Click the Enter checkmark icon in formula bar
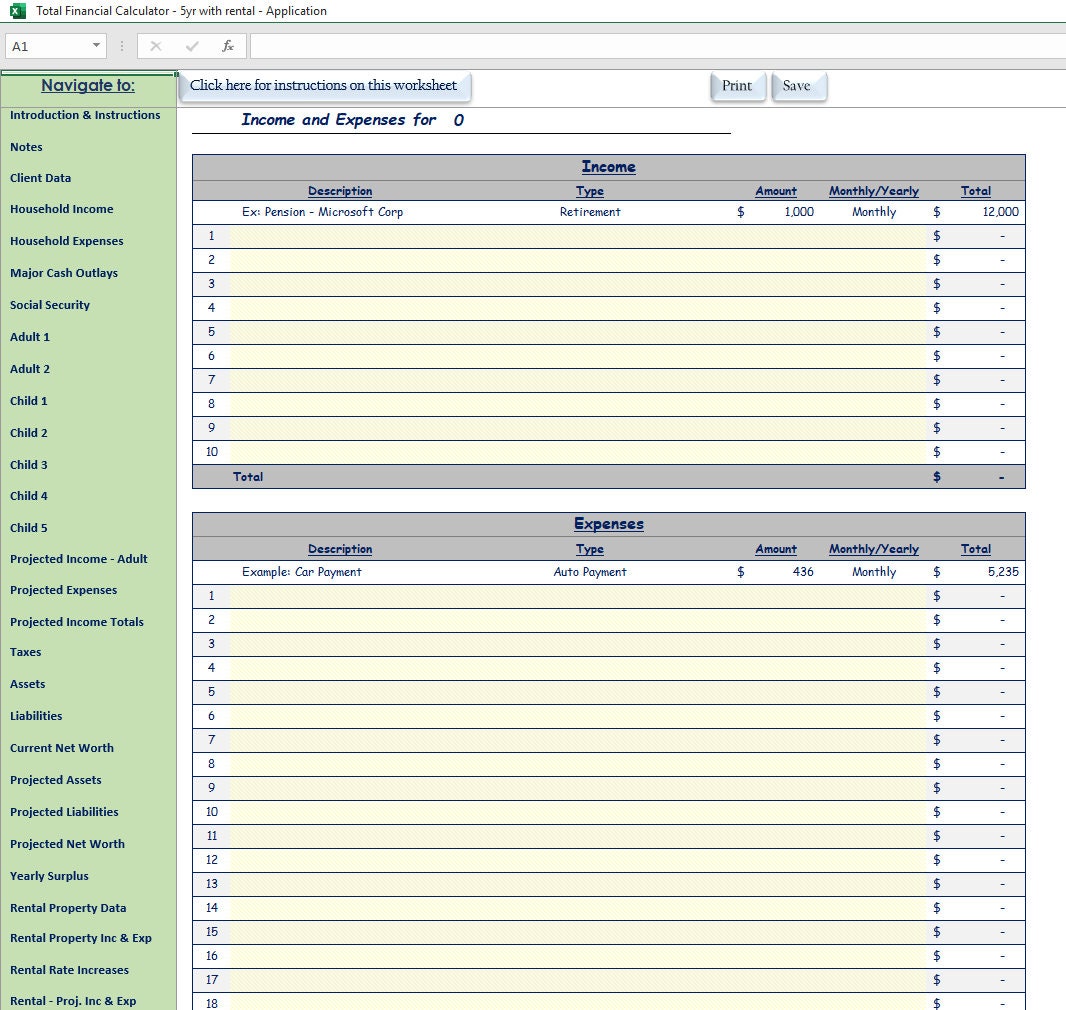Image resolution: width=1066 pixels, height=1010 pixels. pos(191,46)
